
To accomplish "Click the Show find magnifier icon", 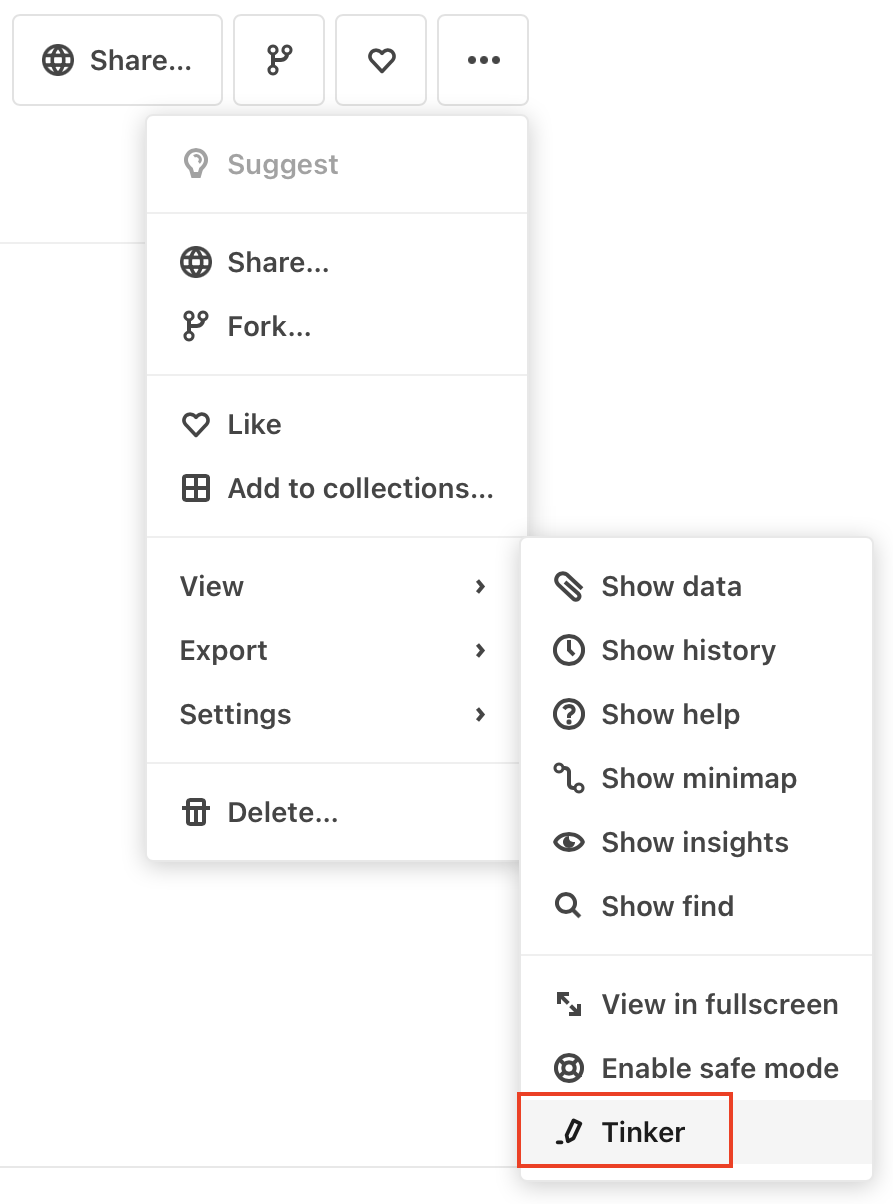I will pos(568,906).
